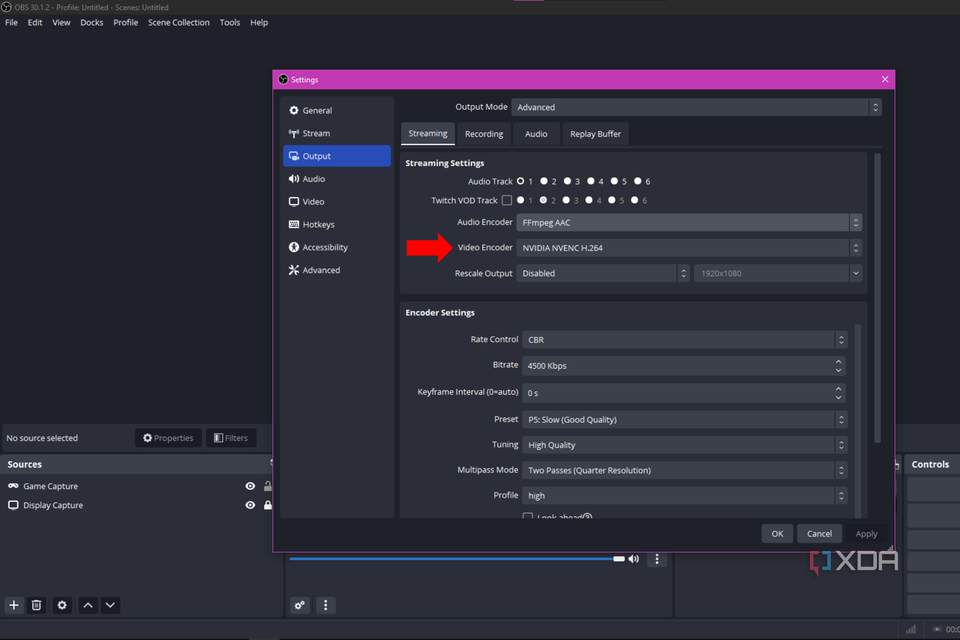Switch to the Recording tab
The image size is (960, 640).
(484, 133)
